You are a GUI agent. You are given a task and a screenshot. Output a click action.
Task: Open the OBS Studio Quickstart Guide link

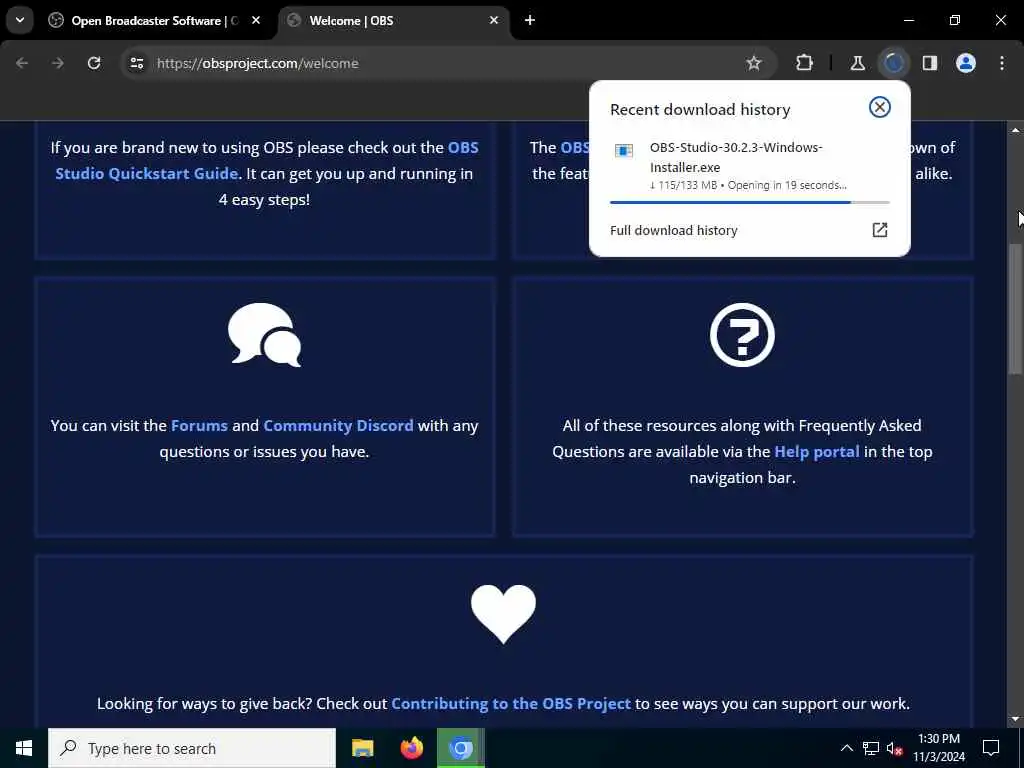(266, 161)
